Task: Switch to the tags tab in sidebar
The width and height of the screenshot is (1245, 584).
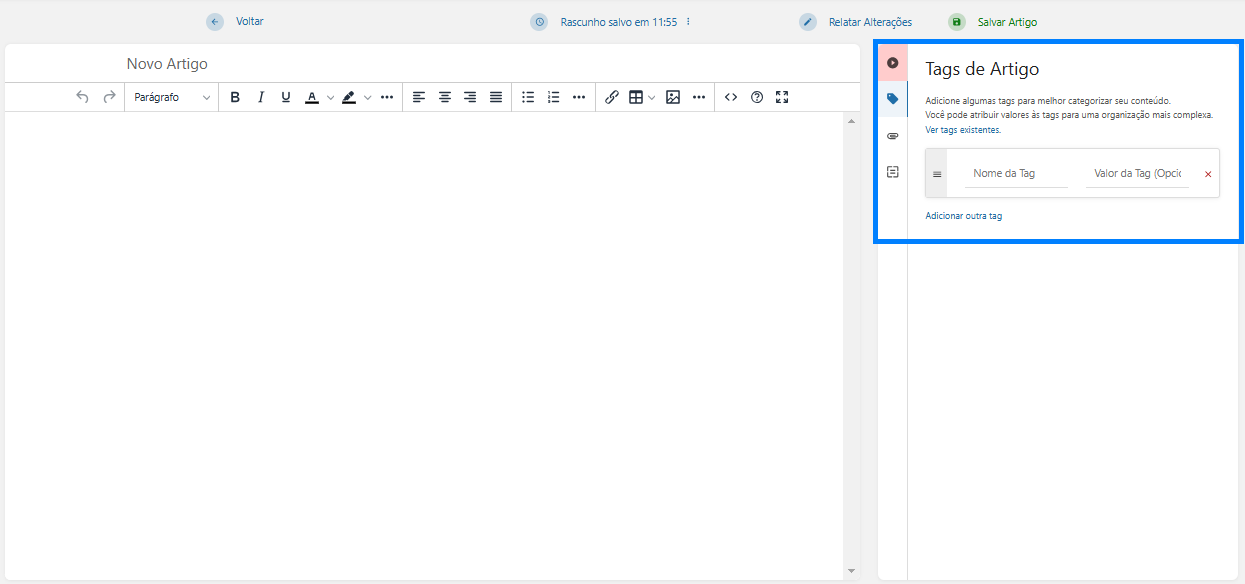Action: point(893,99)
